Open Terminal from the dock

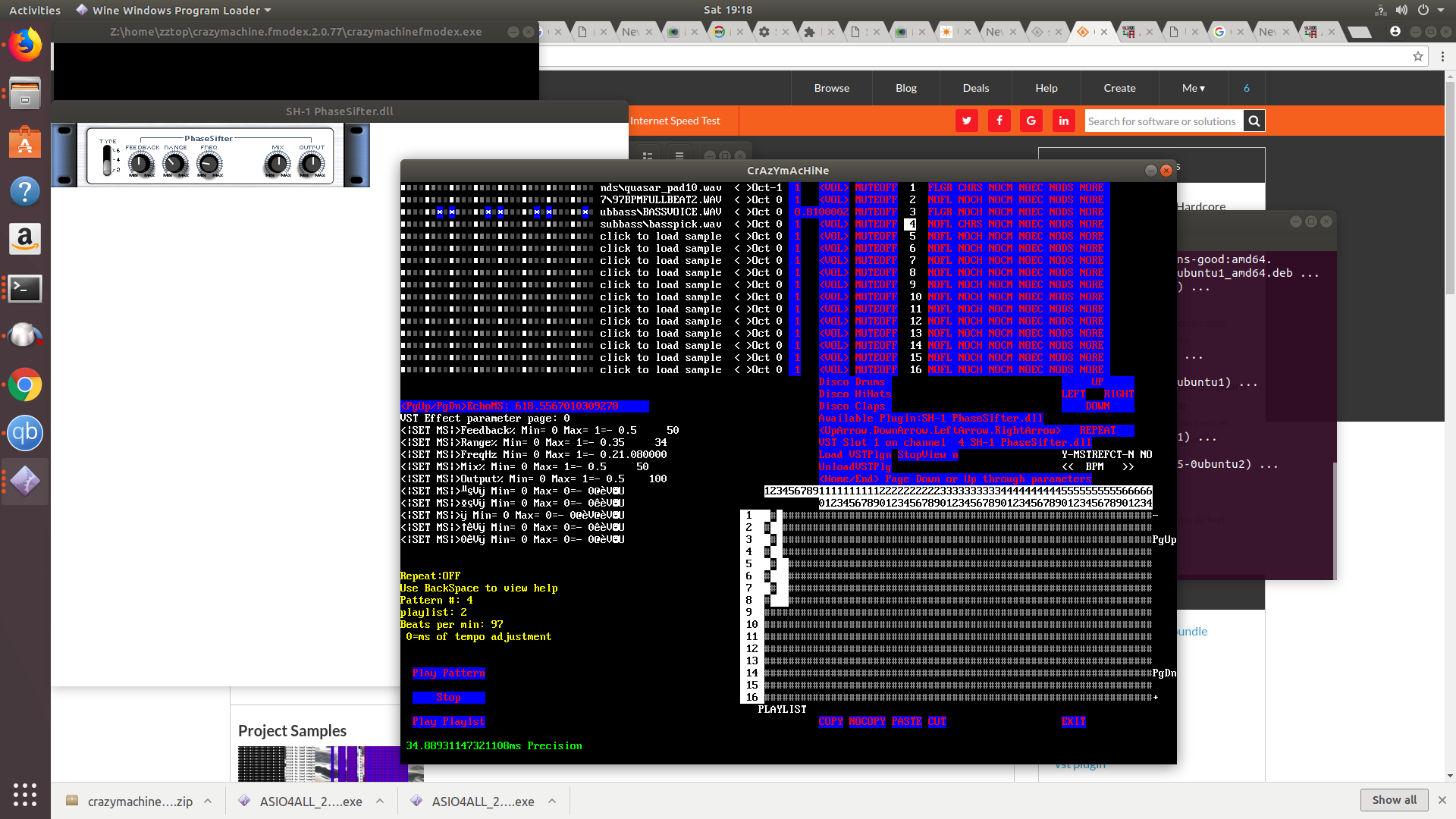coord(25,288)
